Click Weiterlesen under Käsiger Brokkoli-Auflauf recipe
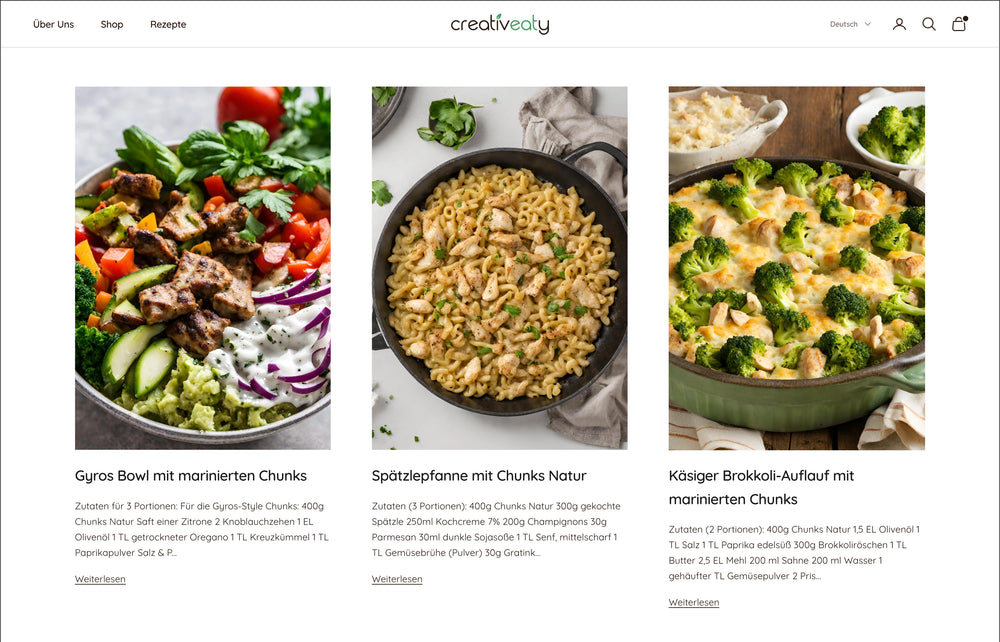This screenshot has height=642, width=1000. click(694, 602)
